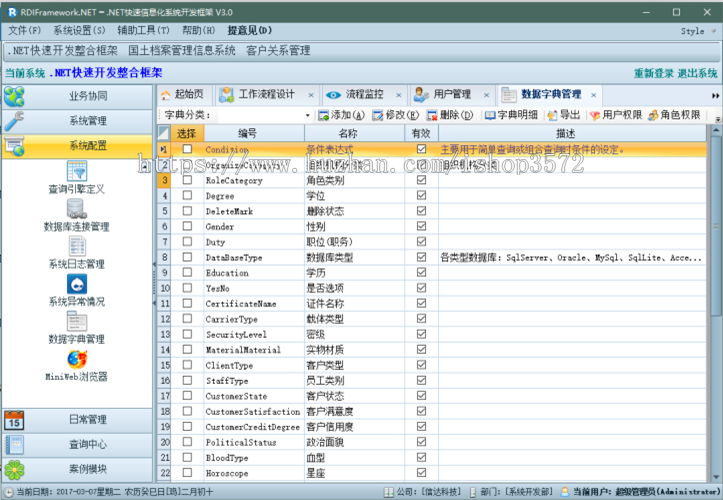Toggle the 有效 checkbox for ClientType row
723x500 pixels.
[x=421, y=365]
